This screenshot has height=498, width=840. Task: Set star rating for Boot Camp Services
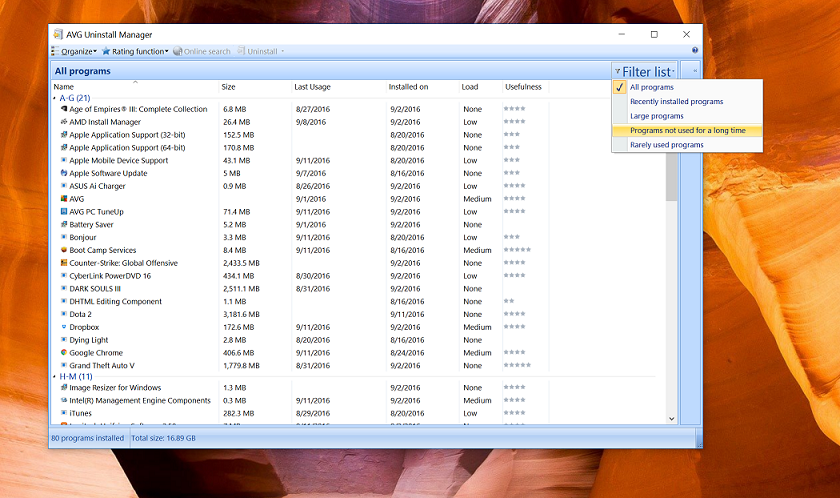[517, 250]
